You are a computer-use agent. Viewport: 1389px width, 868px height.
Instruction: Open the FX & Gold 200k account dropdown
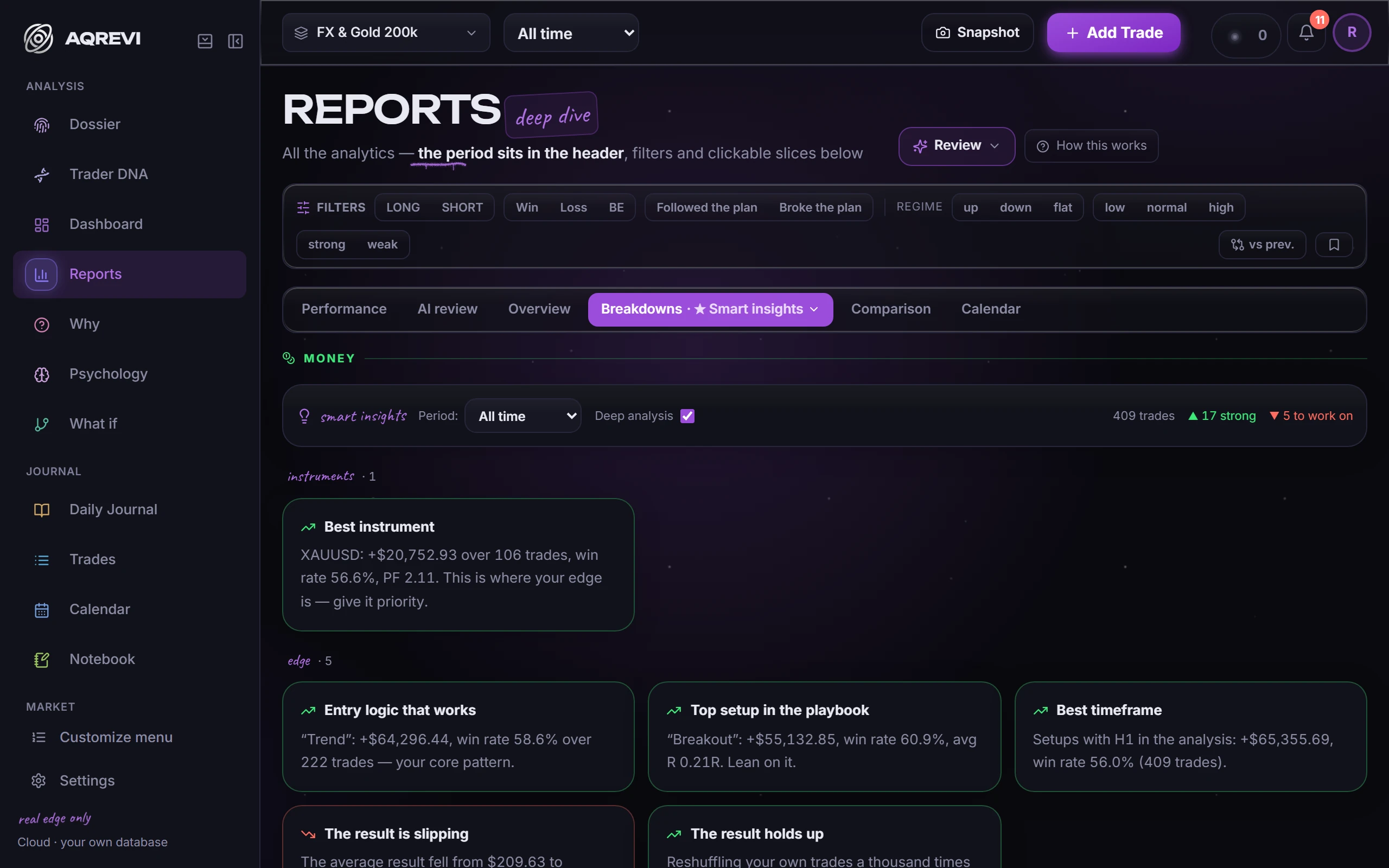386,33
